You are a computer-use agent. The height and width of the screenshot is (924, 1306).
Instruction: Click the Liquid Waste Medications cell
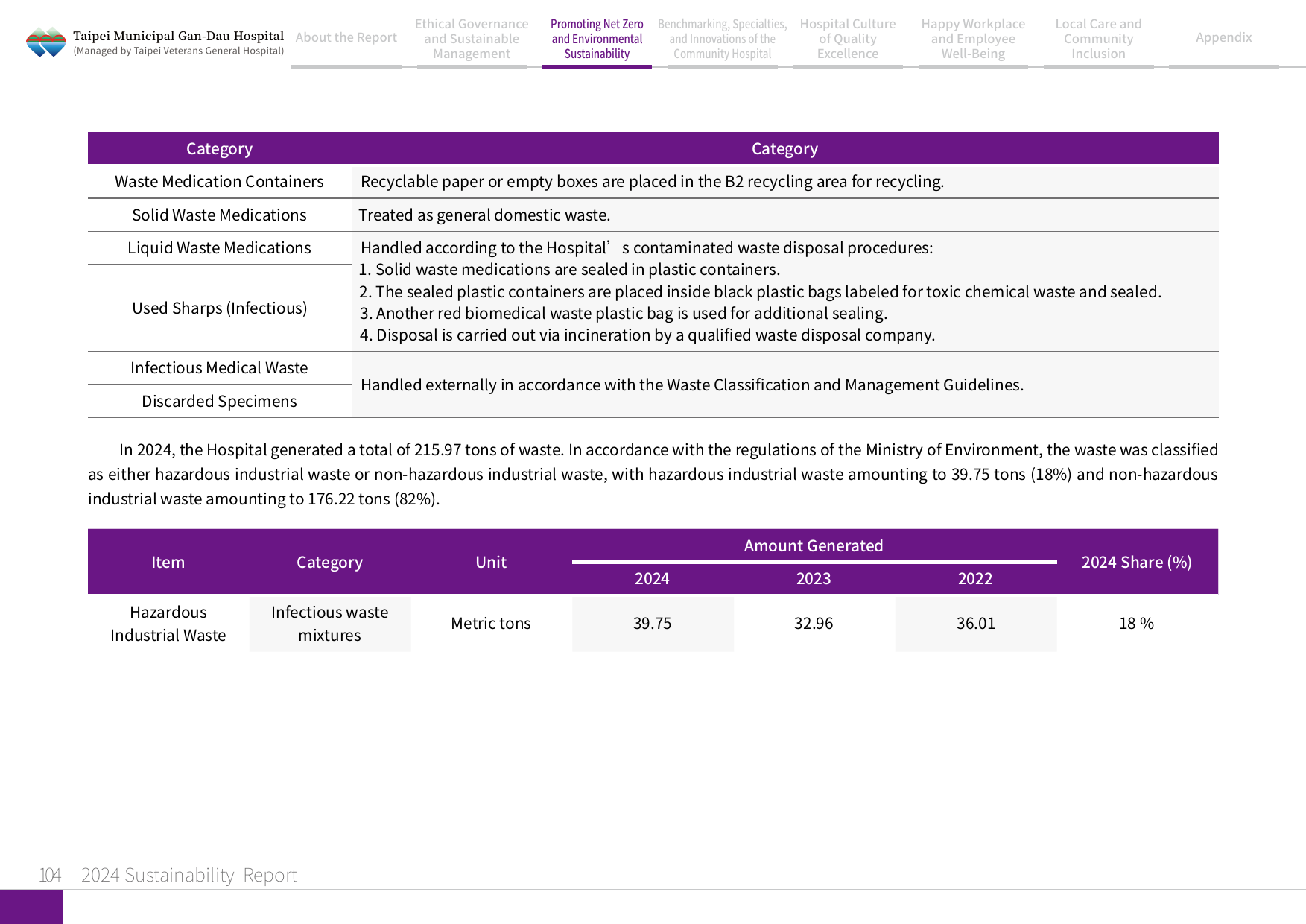(x=219, y=247)
